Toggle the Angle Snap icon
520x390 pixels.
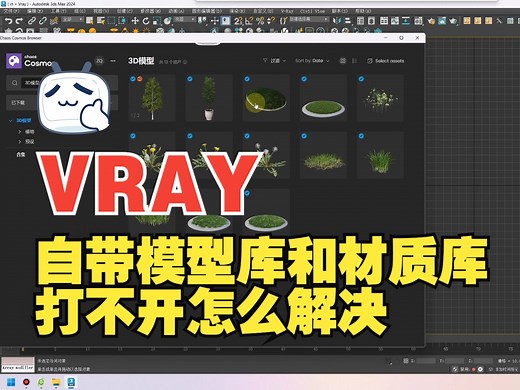pyautogui.click(x=249, y=21)
